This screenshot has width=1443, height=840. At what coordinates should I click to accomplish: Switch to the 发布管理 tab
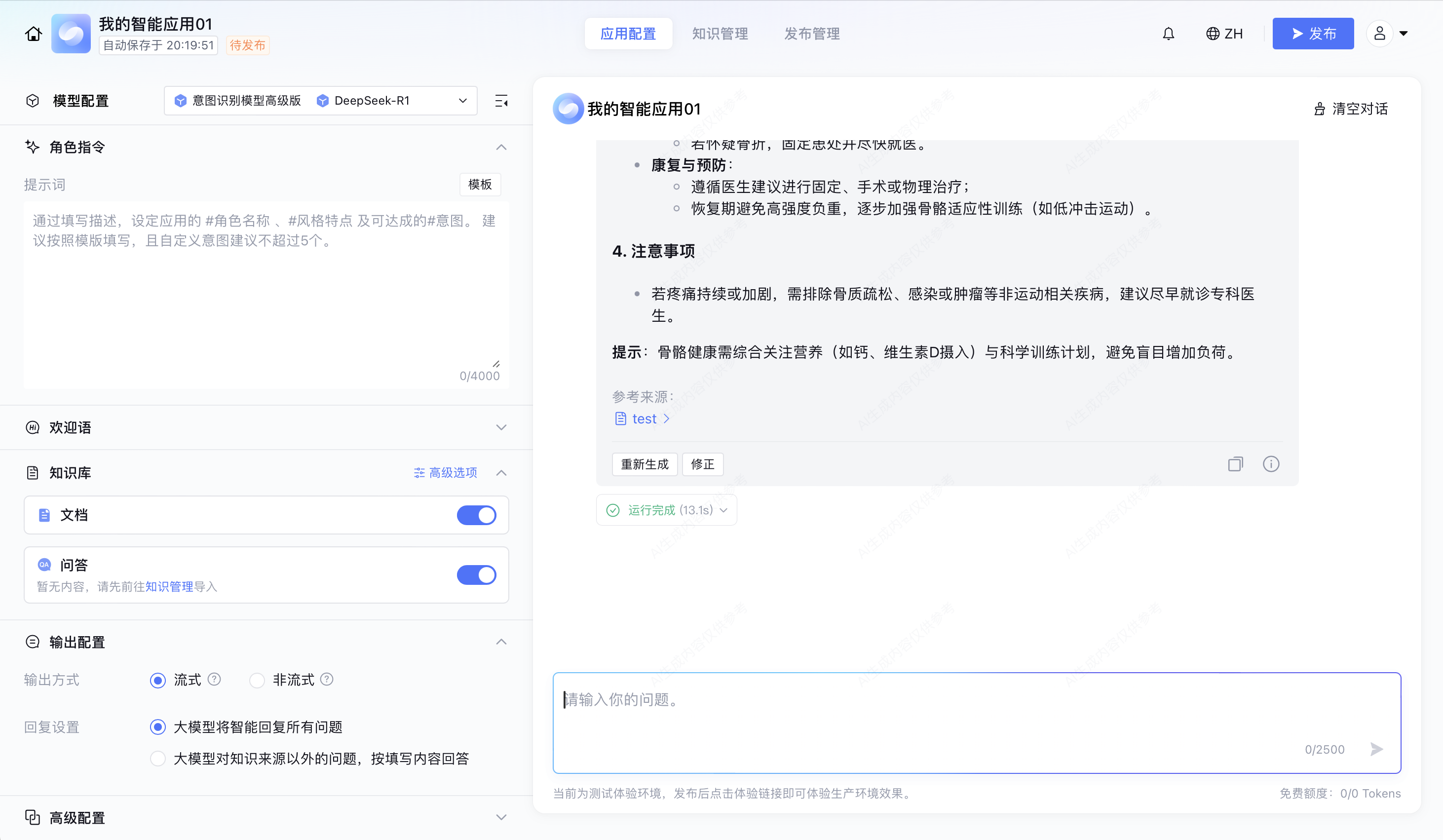click(x=811, y=34)
